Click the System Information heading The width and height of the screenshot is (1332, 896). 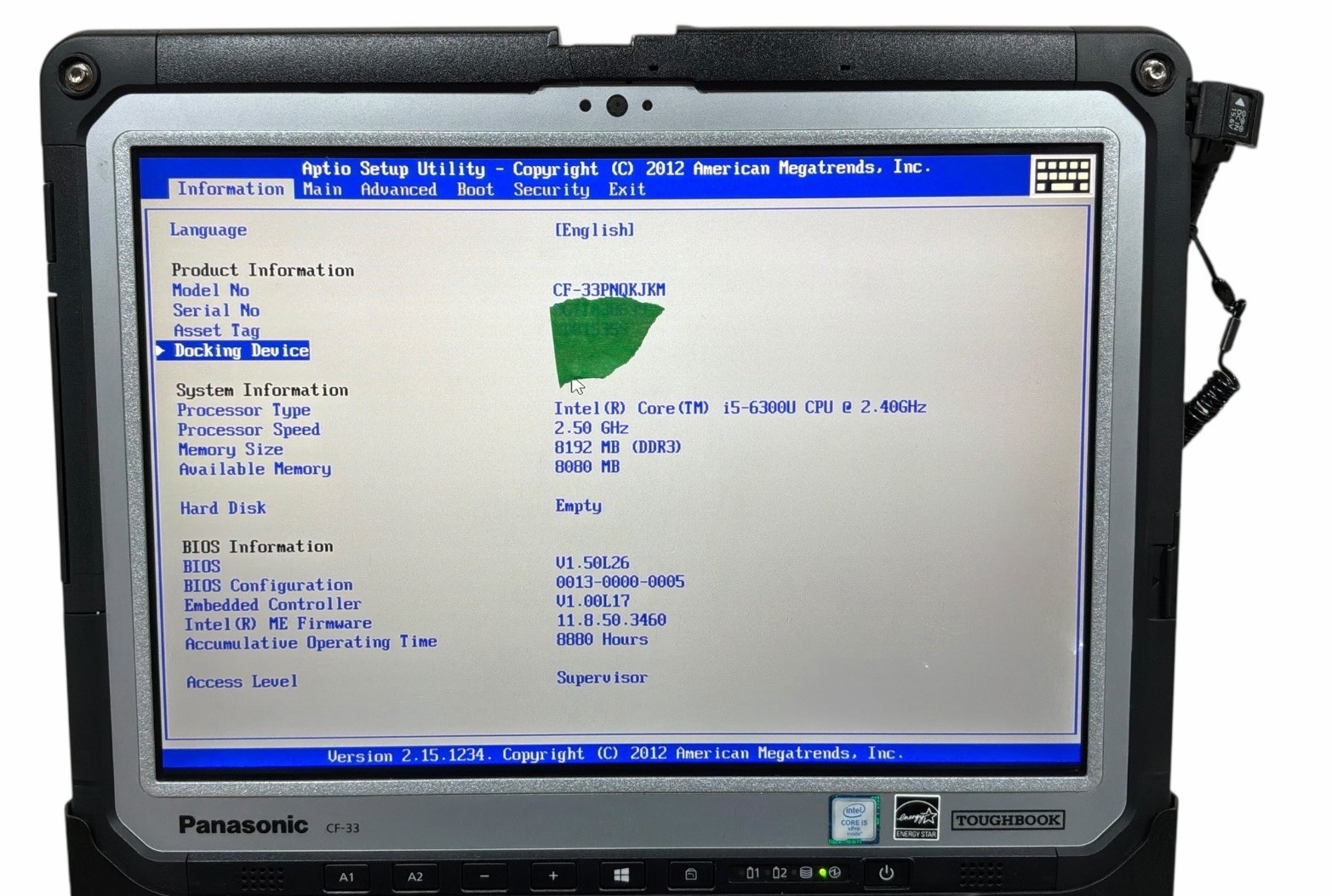(x=262, y=390)
